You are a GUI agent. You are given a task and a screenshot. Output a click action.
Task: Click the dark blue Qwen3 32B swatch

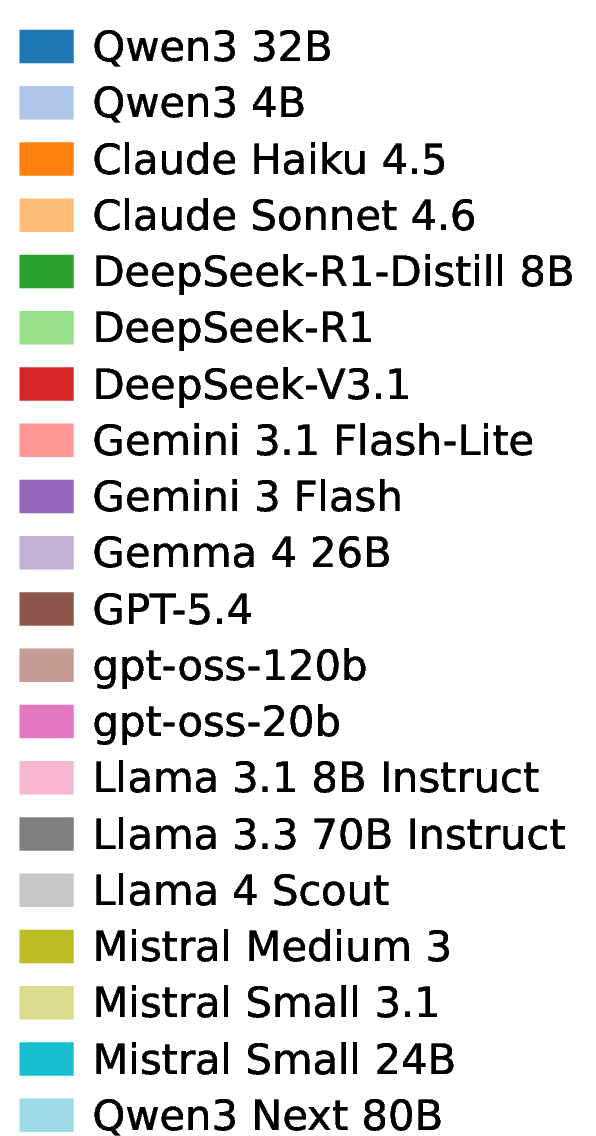coord(46,47)
